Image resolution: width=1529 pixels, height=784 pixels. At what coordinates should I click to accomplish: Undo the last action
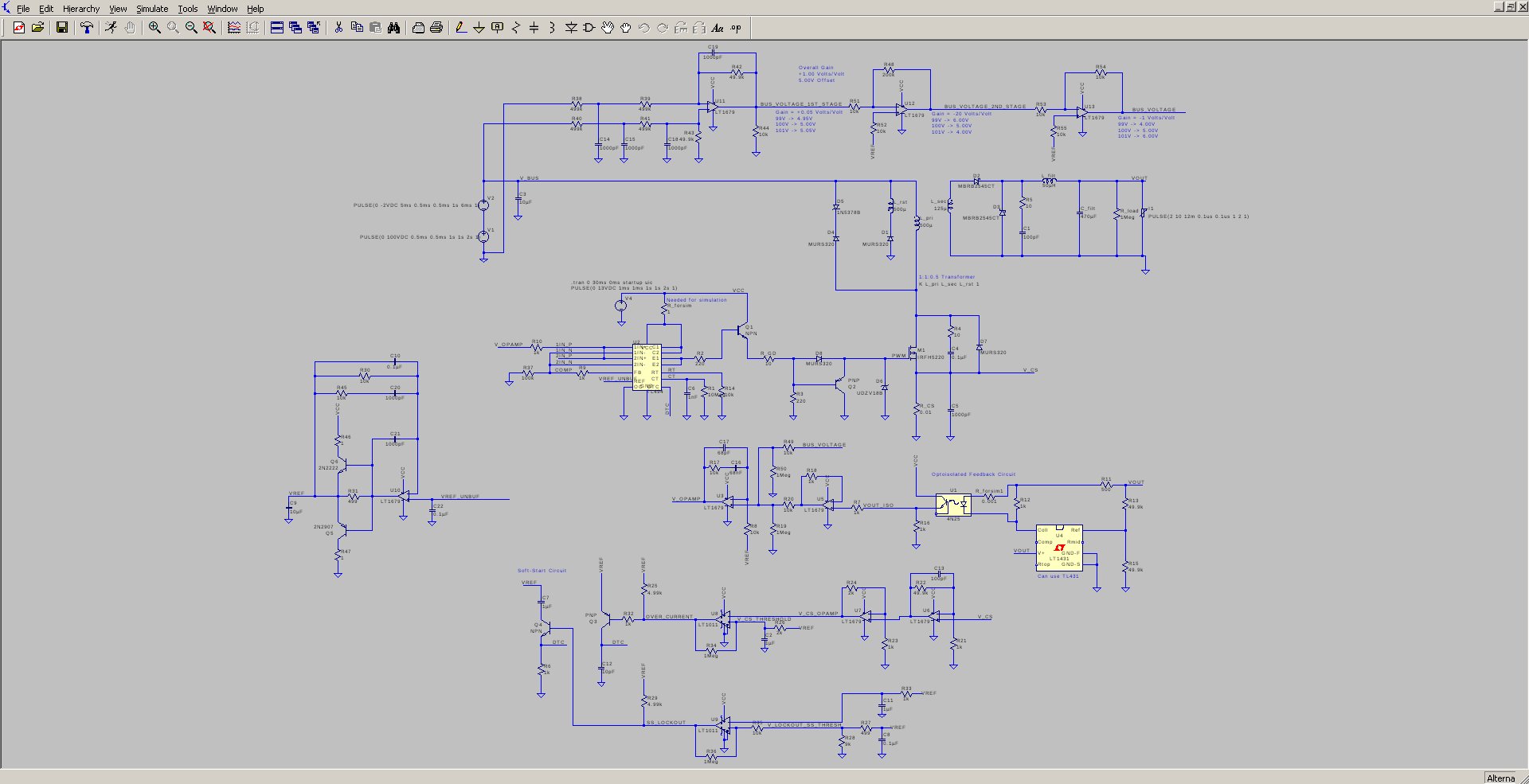point(644,28)
